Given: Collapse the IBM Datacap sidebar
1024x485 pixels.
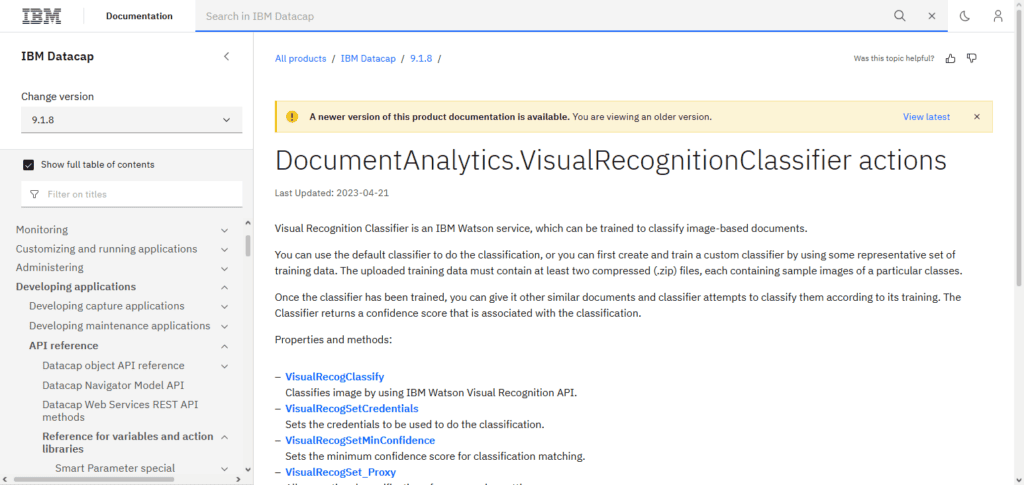Looking at the screenshot, I should point(227,56).
